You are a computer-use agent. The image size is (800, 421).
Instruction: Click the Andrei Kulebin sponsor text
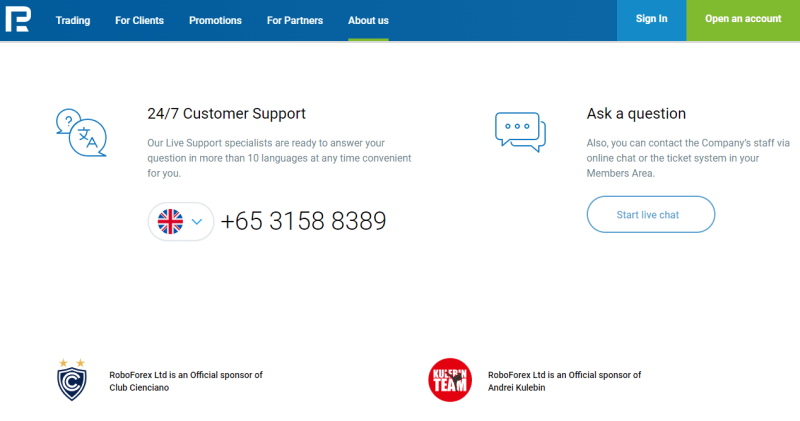click(x=564, y=381)
